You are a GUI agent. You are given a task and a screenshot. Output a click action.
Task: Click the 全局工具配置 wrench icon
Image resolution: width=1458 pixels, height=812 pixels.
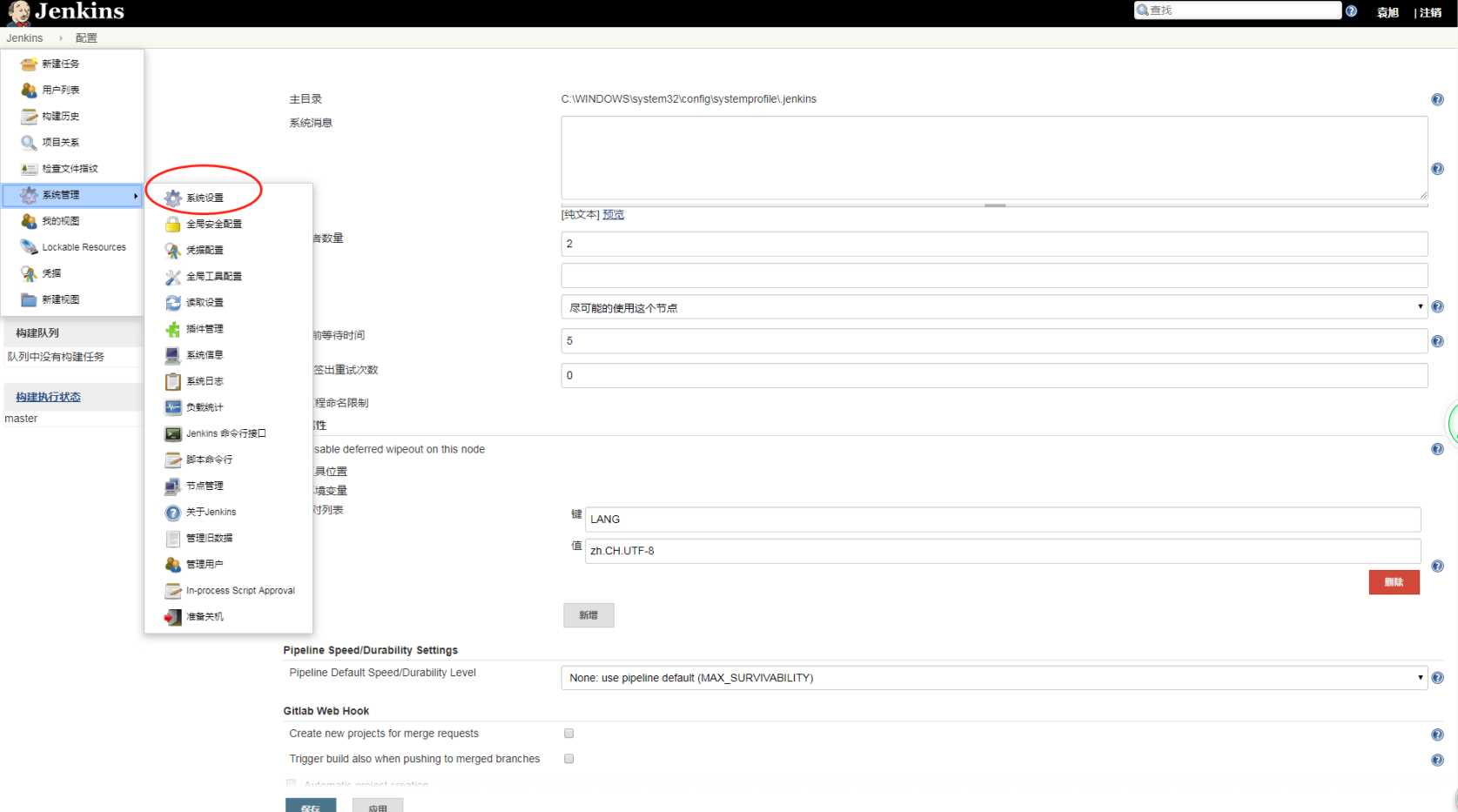[173, 276]
